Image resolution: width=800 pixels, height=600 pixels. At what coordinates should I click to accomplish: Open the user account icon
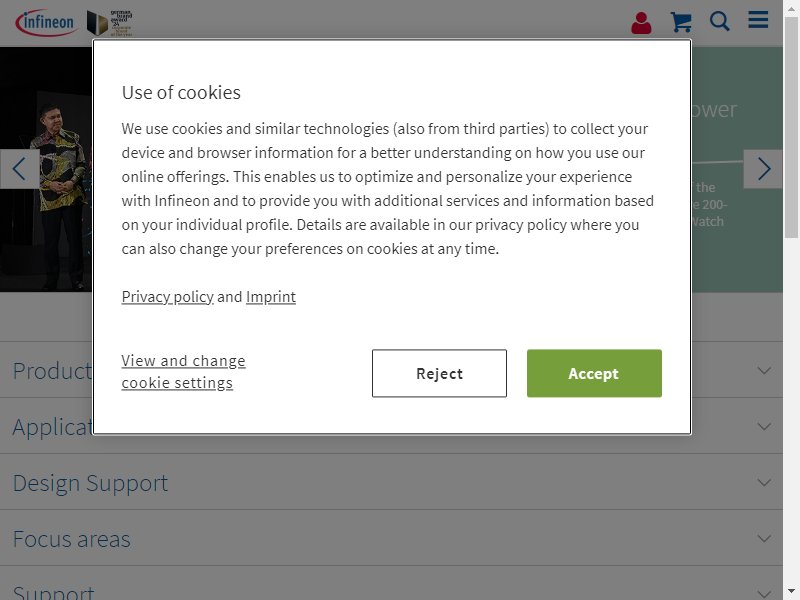coord(641,23)
